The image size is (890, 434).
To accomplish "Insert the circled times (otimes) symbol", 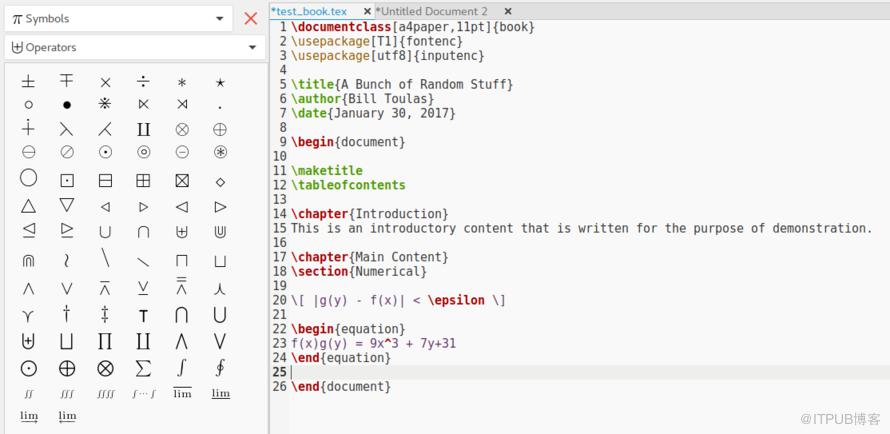I will 182,129.
